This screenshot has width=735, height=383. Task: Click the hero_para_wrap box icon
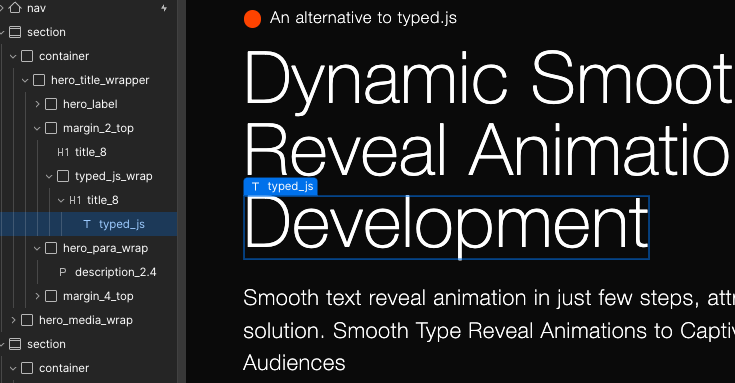pyautogui.click(x=51, y=248)
